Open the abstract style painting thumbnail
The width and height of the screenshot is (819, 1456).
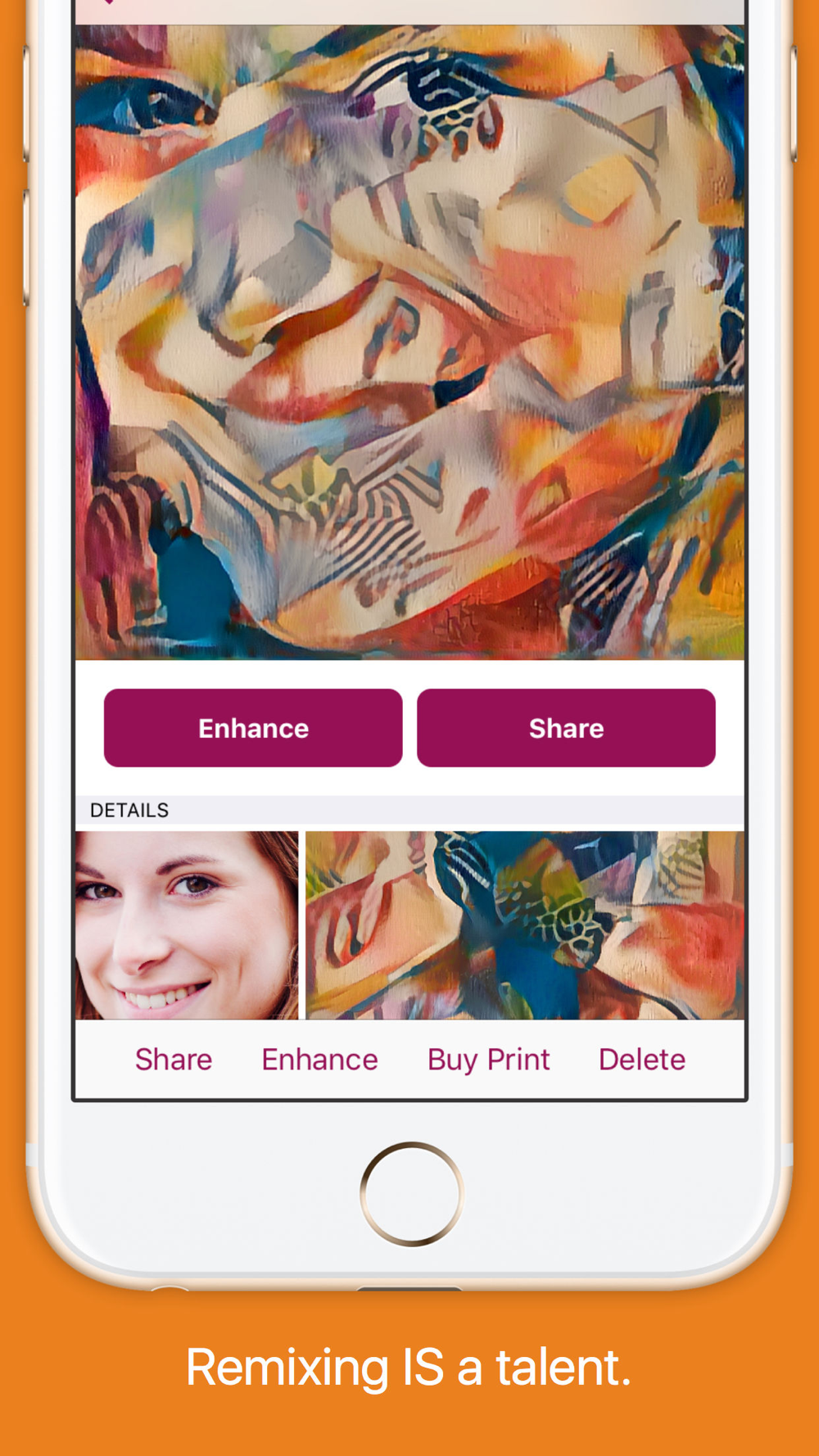click(x=525, y=925)
